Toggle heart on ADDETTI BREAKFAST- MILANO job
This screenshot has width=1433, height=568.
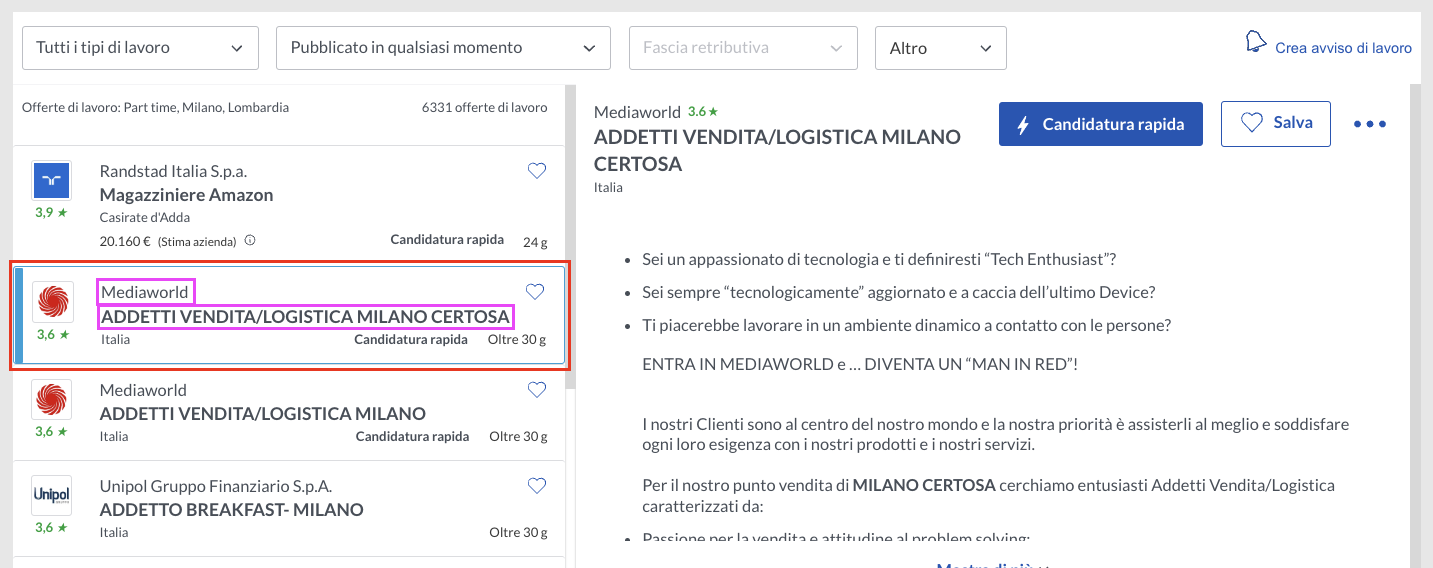coord(537,486)
